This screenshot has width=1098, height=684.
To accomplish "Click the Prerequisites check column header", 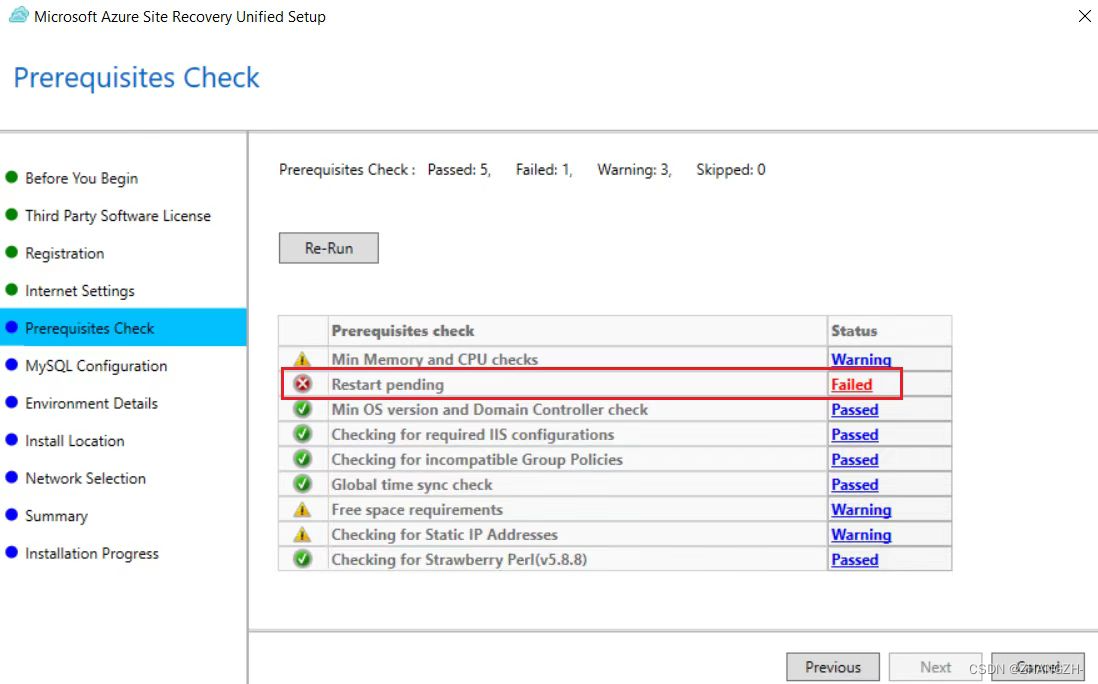I will coord(578,330).
